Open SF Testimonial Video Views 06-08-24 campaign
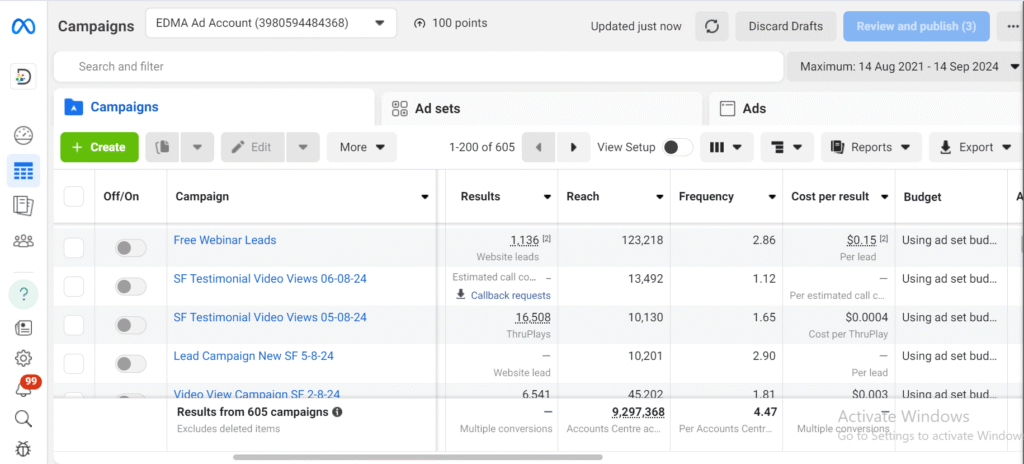This screenshot has width=1024, height=464. tap(270, 279)
